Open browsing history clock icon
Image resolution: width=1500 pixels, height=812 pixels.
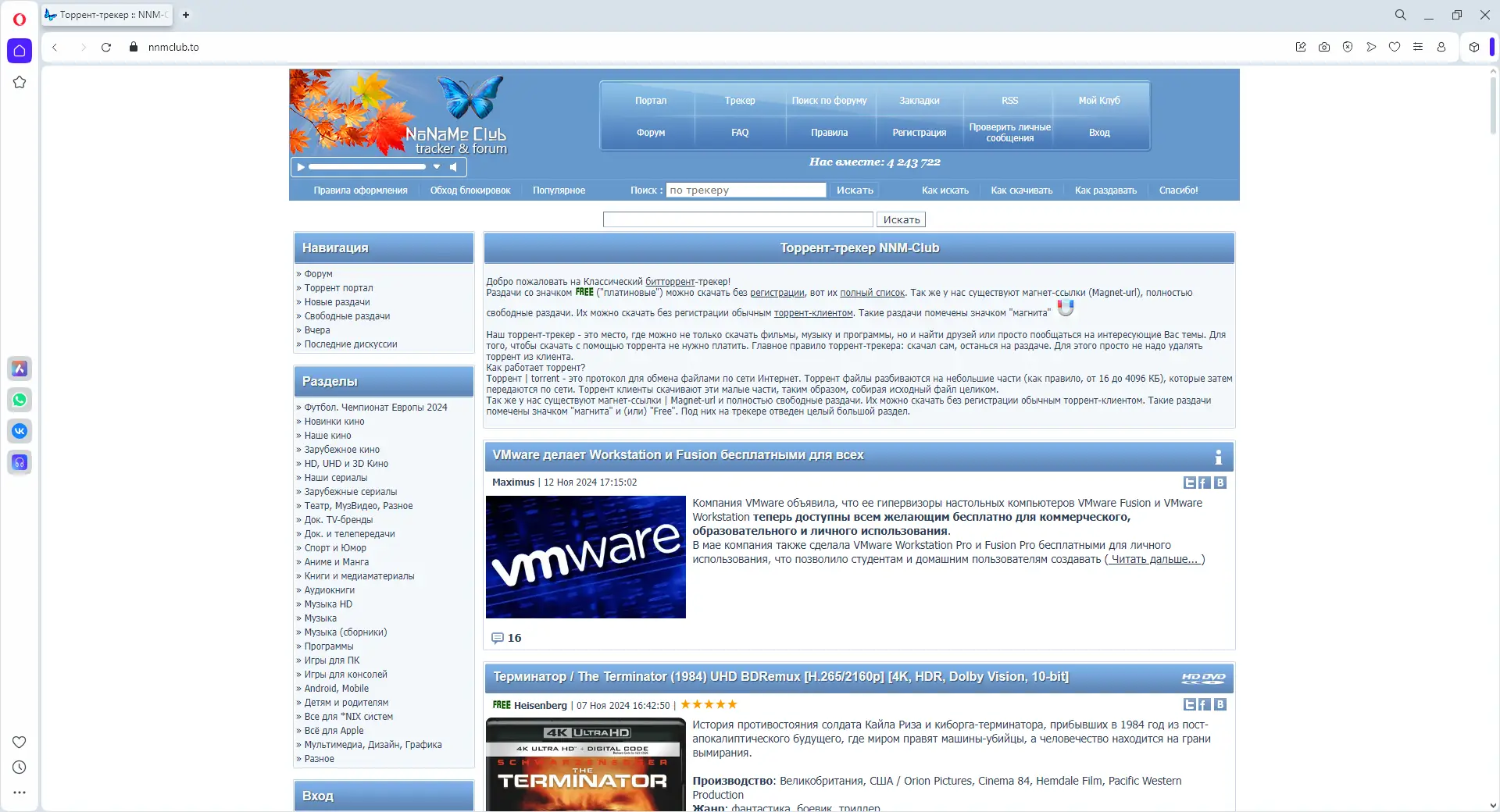click(x=20, y=767)
